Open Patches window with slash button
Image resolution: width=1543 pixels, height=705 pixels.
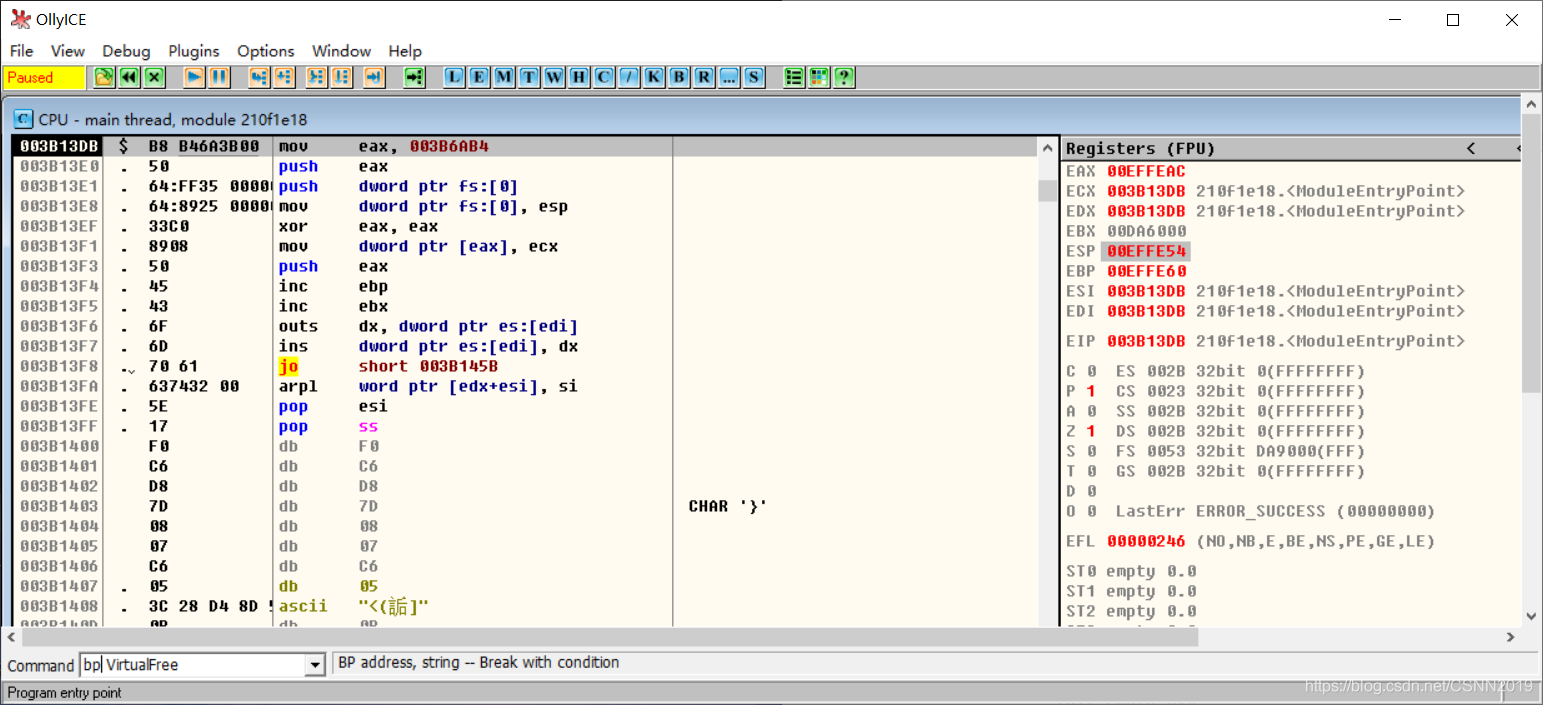[x=630, y=77]
